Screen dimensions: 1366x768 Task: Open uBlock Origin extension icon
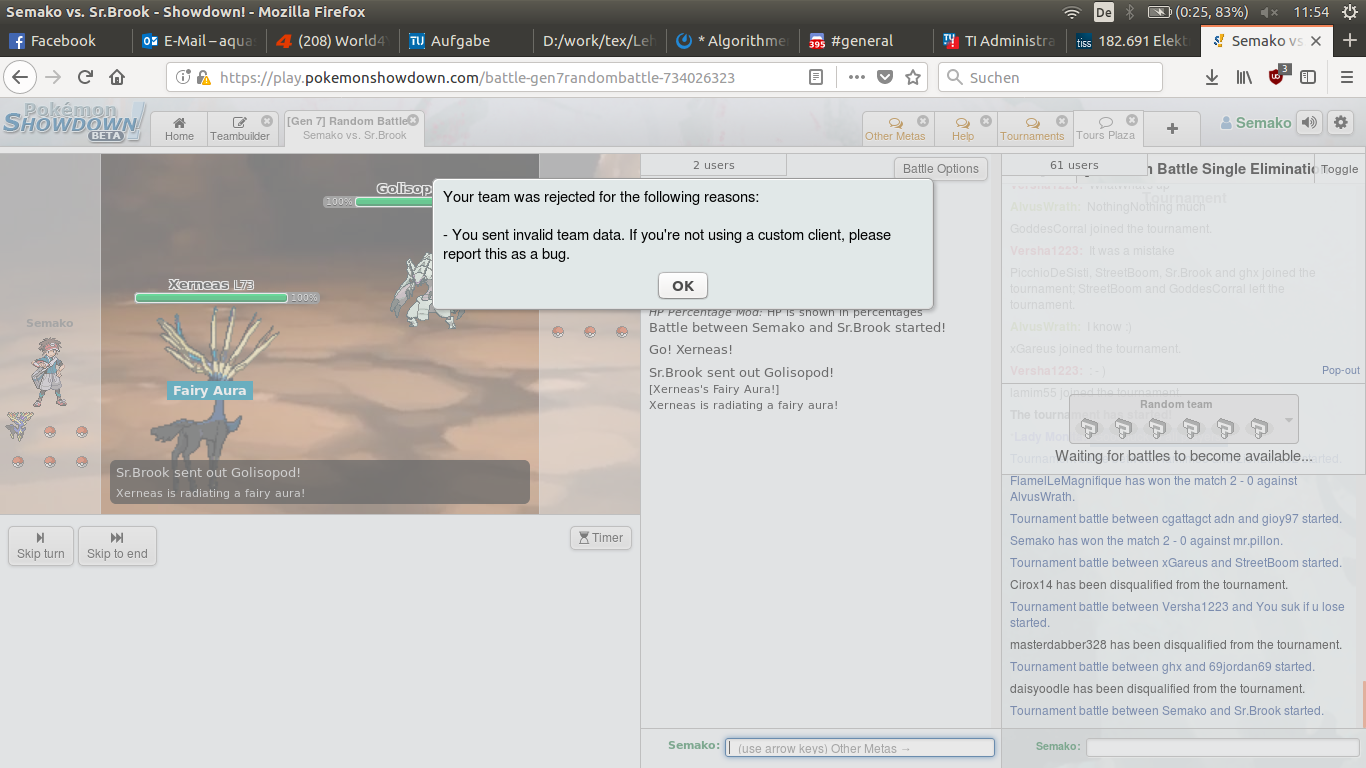[1278, 76]
